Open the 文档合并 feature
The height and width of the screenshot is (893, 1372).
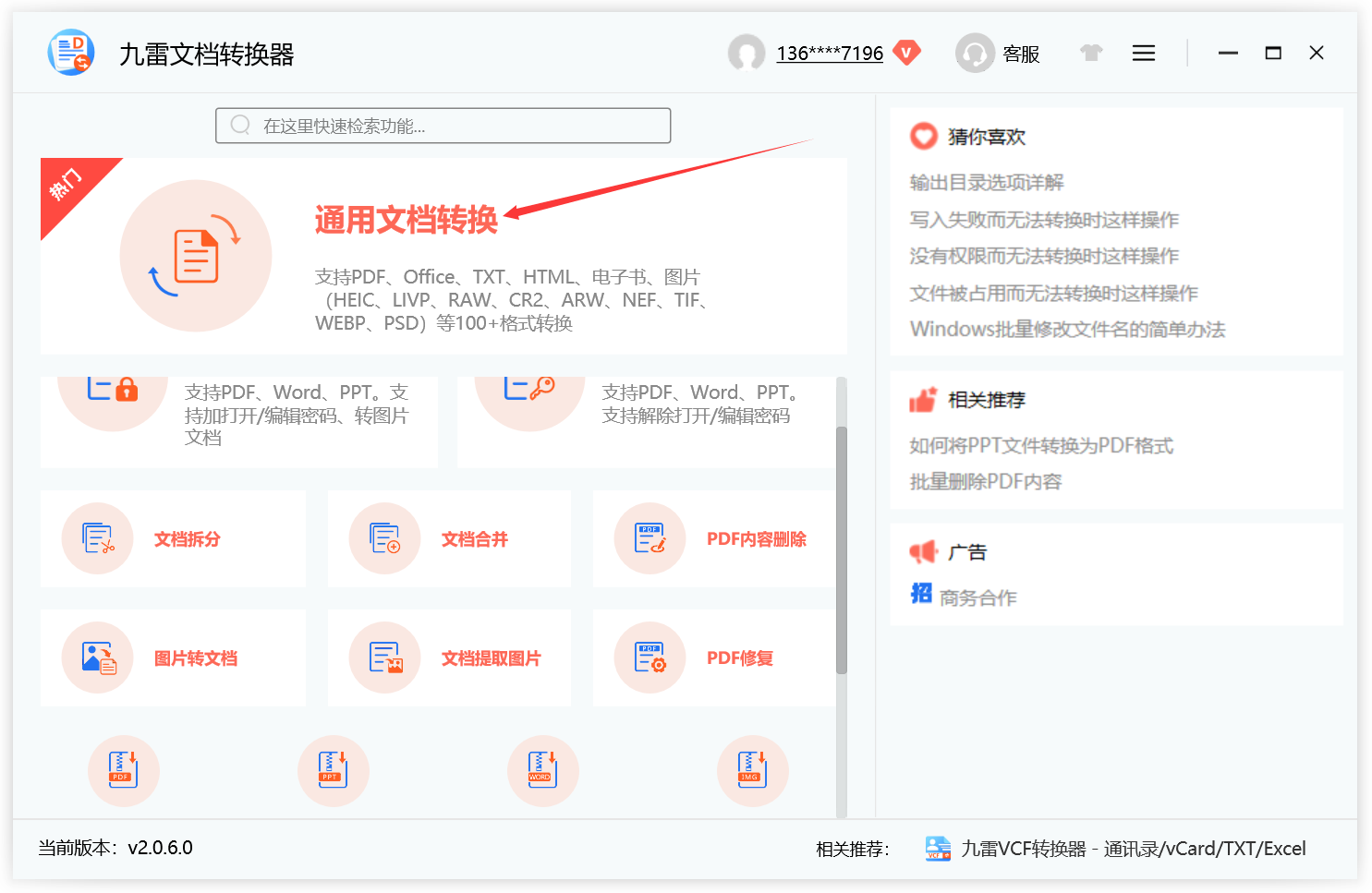449,538
